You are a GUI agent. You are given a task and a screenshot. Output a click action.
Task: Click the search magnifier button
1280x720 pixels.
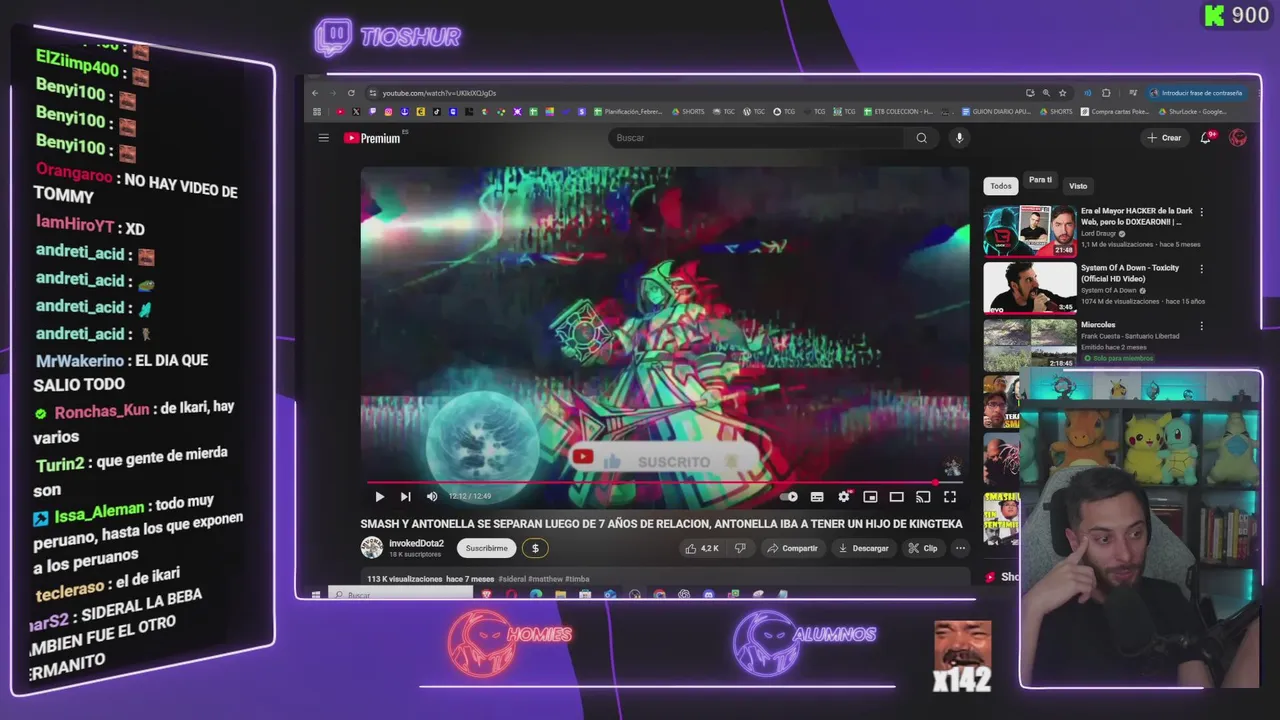tap(921, 138)
